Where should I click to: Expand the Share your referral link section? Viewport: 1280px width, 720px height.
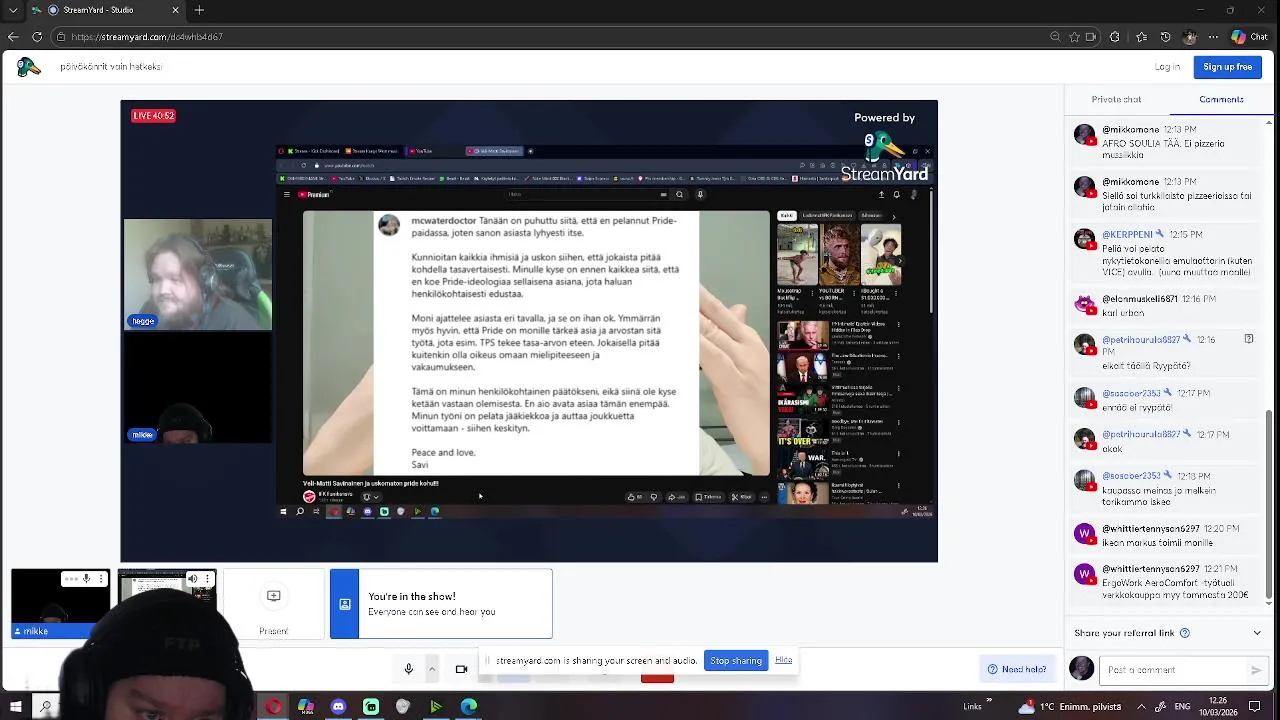coord(1257,633)
